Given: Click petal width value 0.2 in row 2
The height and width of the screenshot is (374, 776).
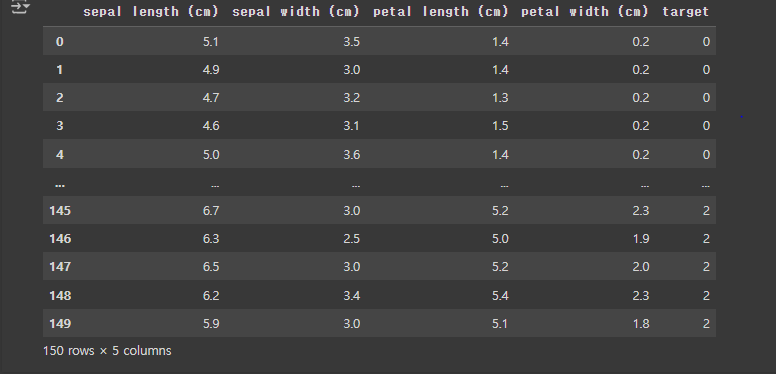Looking at the screenshot, I should 641,98.
